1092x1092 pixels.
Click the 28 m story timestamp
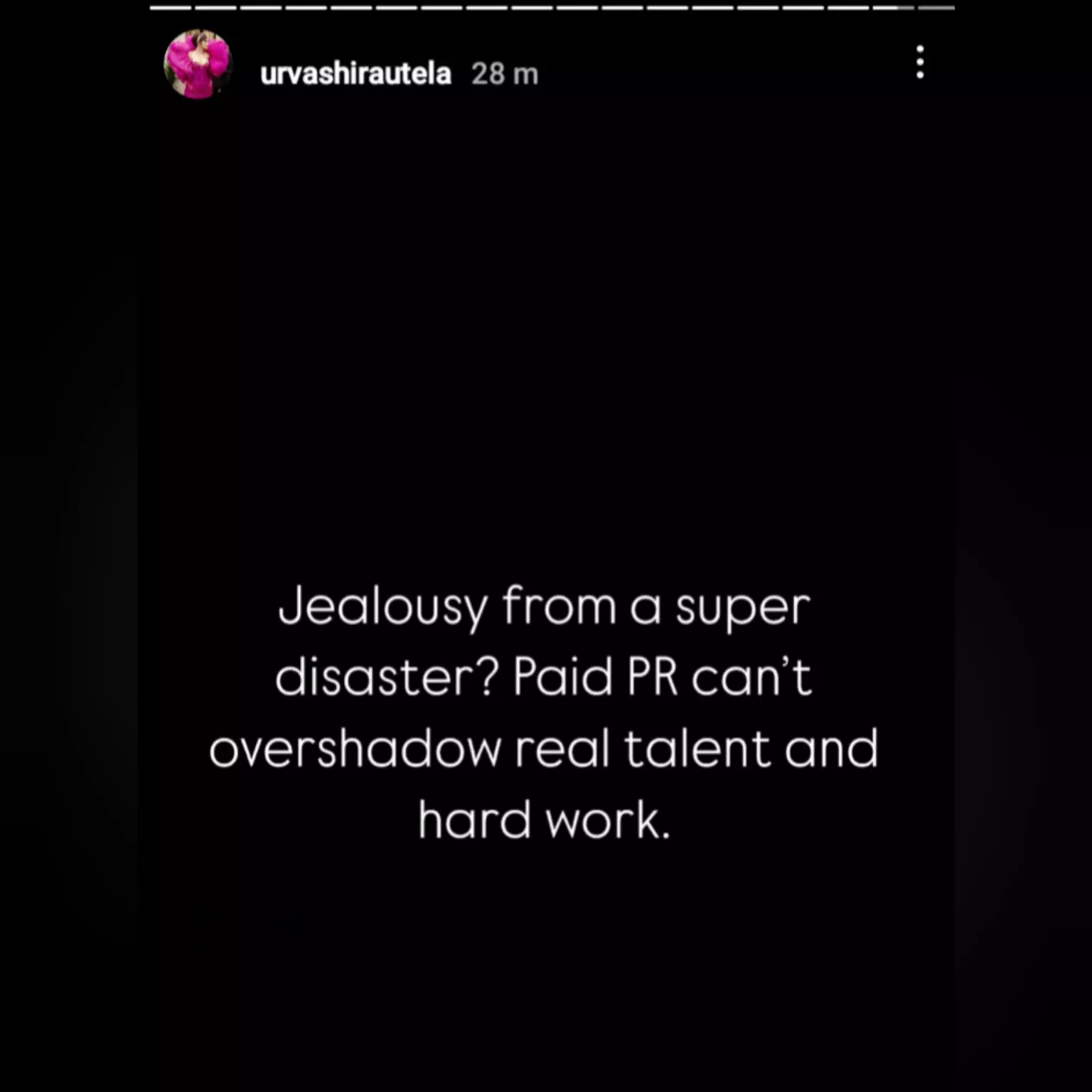[505, 74]
